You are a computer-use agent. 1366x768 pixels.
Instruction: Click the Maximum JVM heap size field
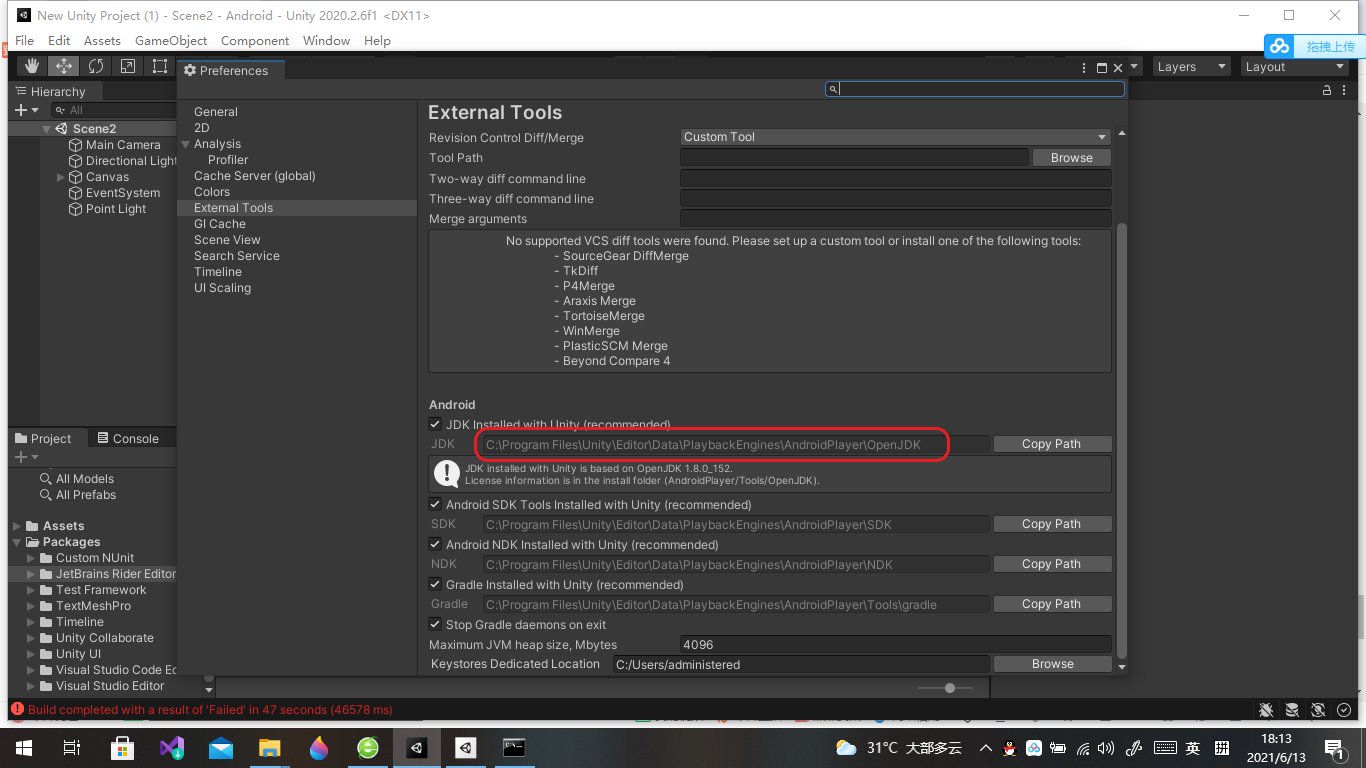coord(895,645)
